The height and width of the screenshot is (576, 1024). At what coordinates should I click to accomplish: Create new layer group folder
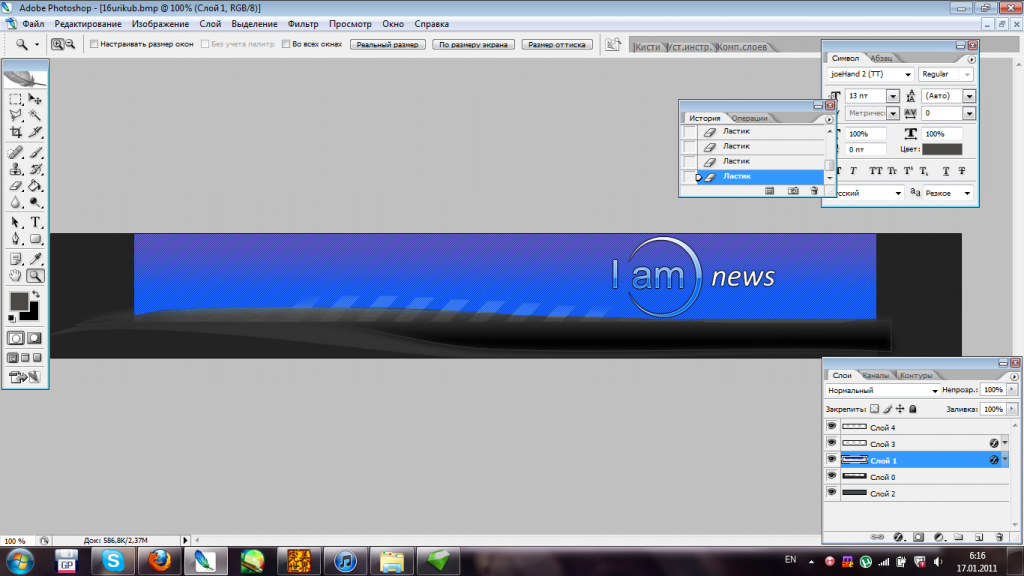click(x=959, y=537)
